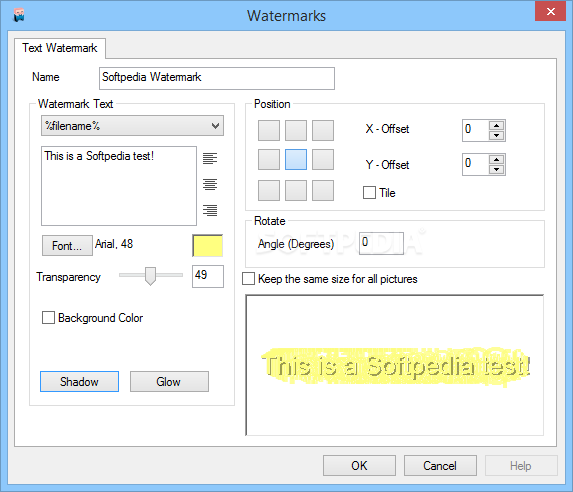573x492 pixels.
Task: Click the Name field with Softpedia Watermark
Action: tap(217, 78)
